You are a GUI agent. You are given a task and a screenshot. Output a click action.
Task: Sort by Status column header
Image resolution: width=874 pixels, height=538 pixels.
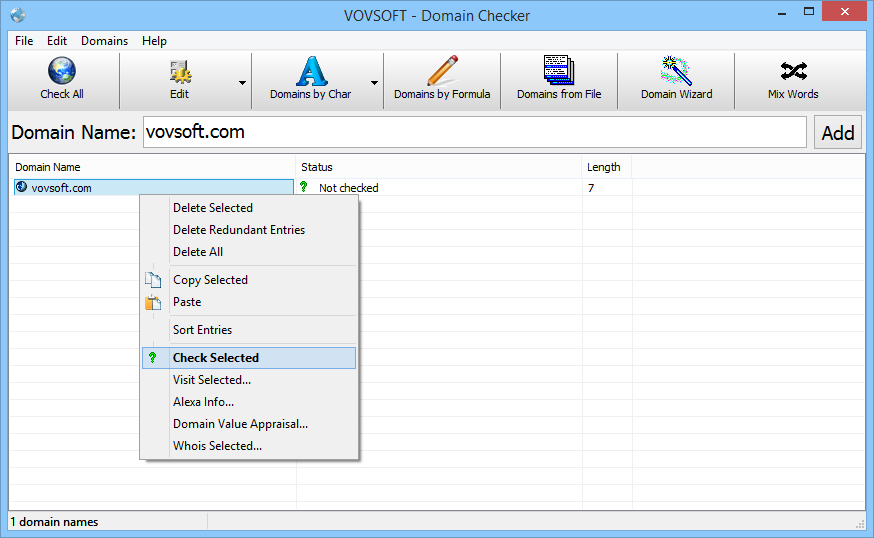(438, 167)
